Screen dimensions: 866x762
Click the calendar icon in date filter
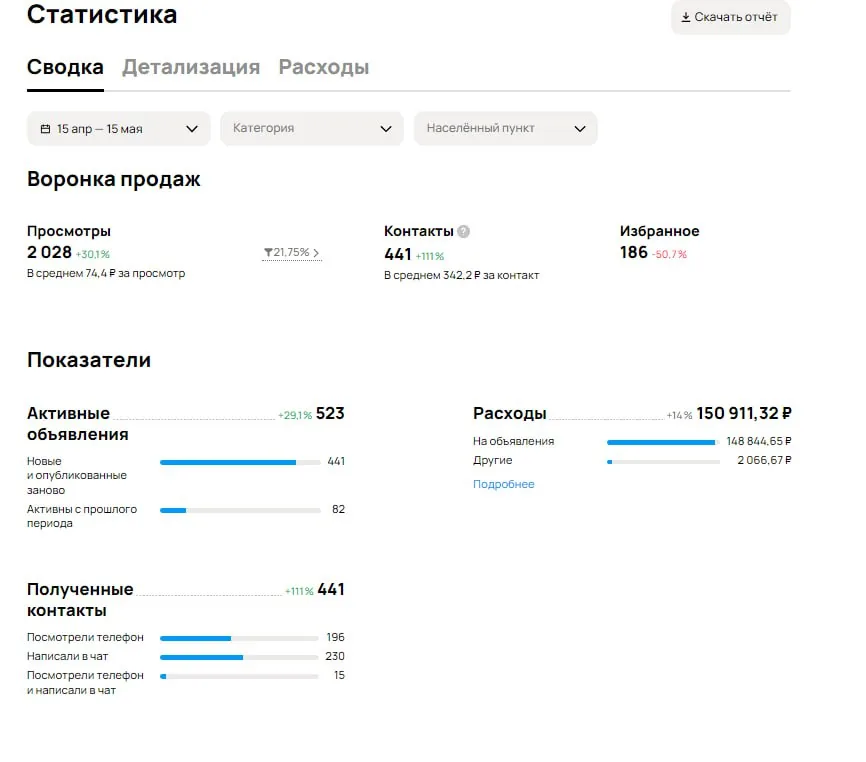45,129
